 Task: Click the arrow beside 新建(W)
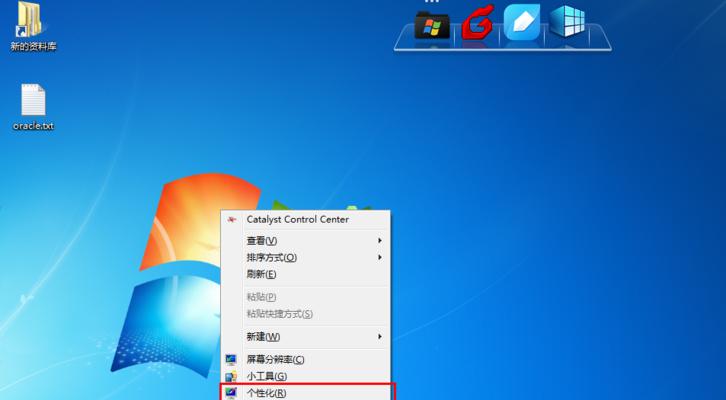[x=380, y=337]
